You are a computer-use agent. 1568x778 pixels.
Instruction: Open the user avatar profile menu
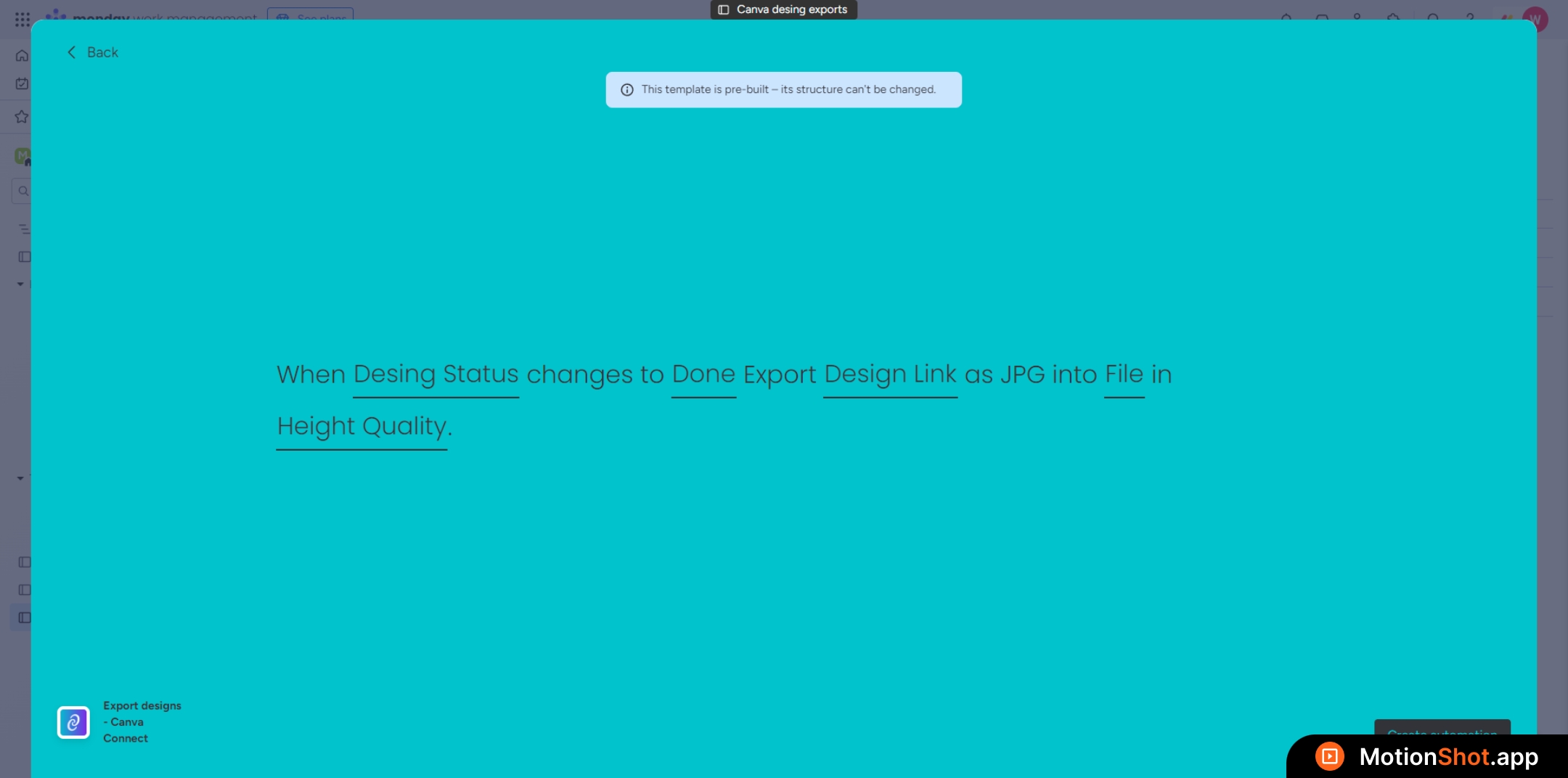click(1535, 20)
